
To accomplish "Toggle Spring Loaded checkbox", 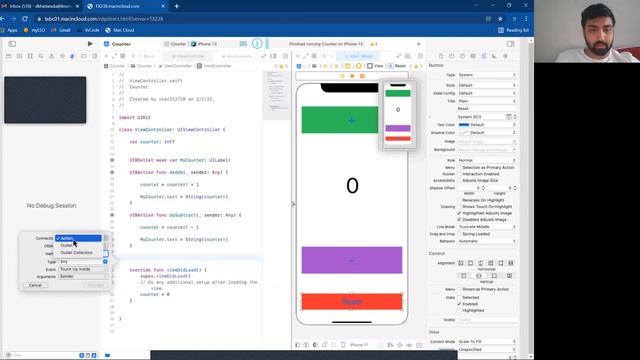I will [x=459, y=234].
